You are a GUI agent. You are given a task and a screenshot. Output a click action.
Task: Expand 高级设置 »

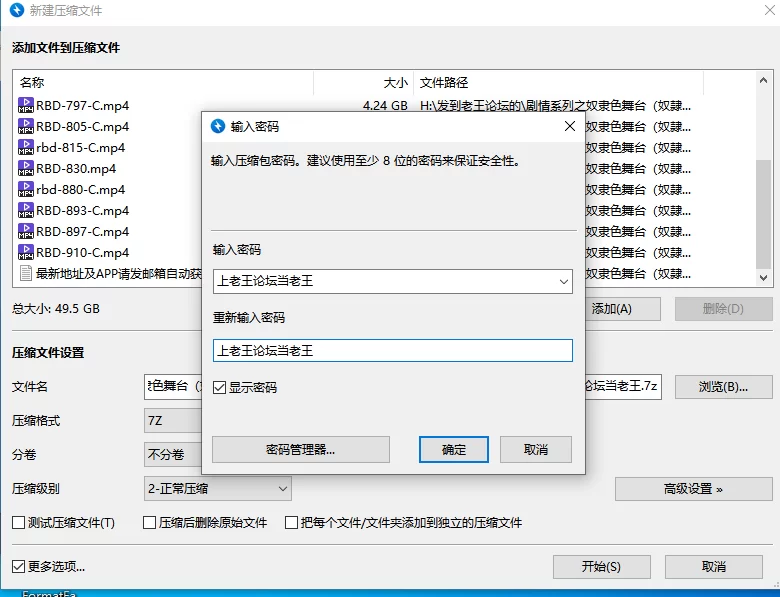693,489
